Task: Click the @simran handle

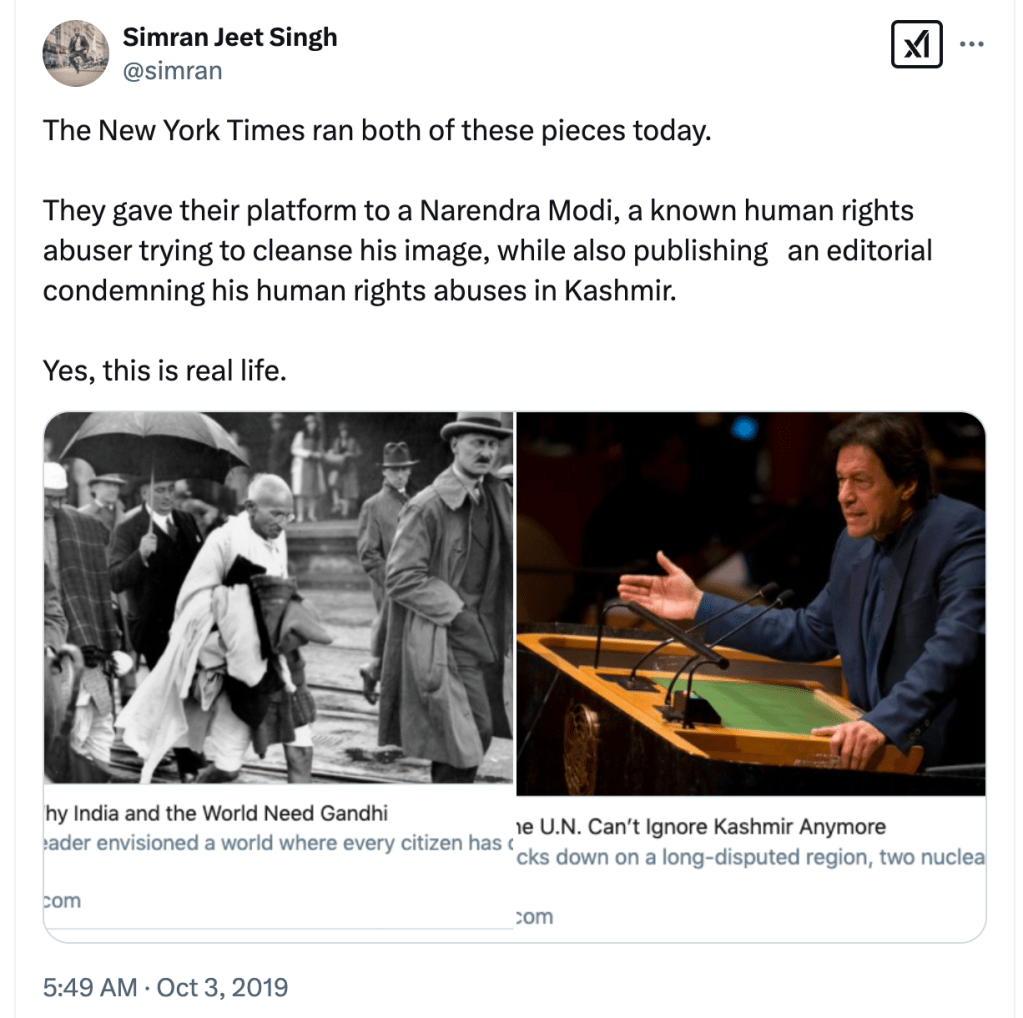Action: 172,70
